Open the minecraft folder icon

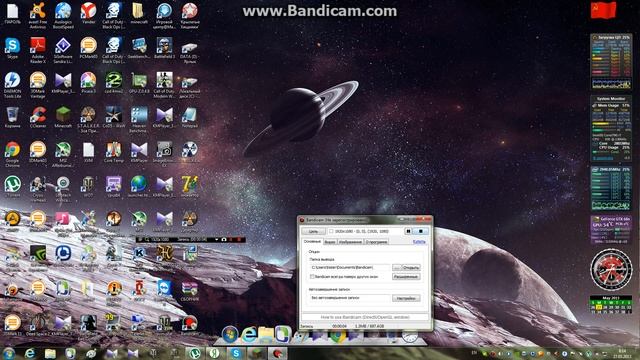point(139,13)
